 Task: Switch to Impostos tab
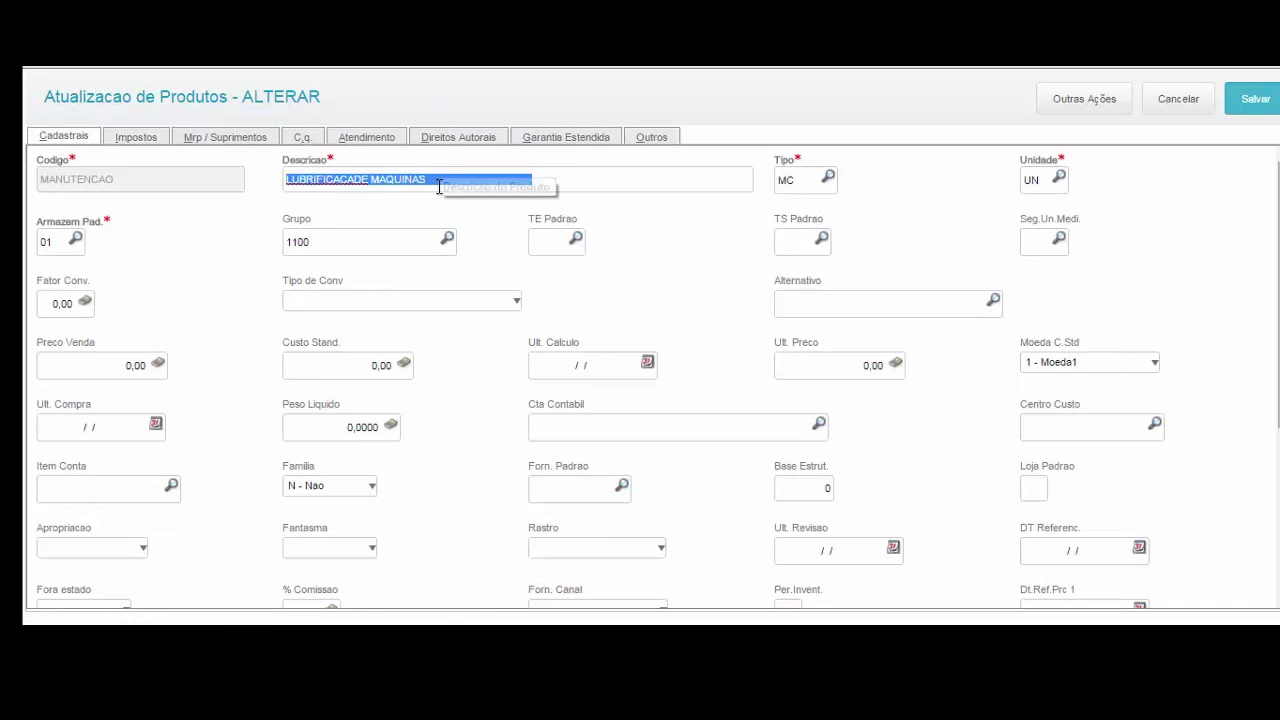(136, 137)
